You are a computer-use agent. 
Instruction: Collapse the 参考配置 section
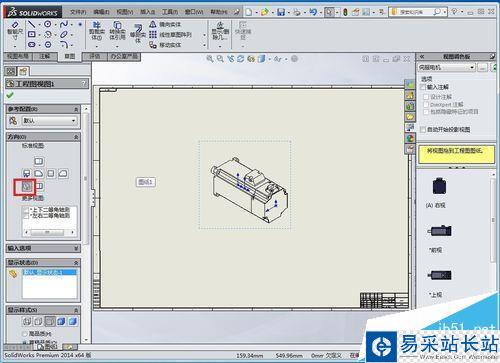coord(76,109)
